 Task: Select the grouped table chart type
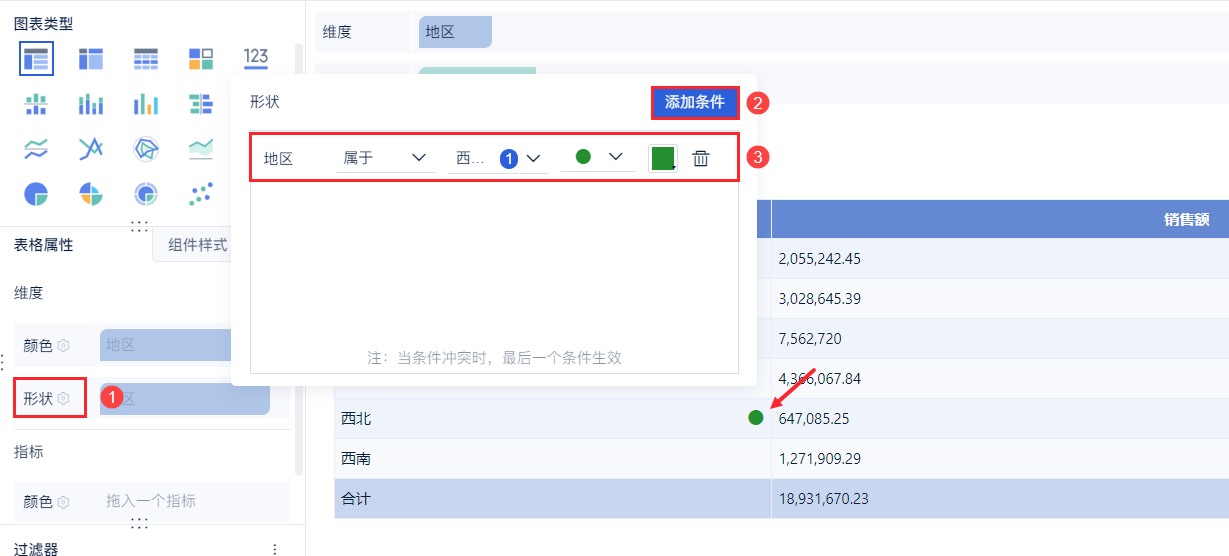(36, 59)
